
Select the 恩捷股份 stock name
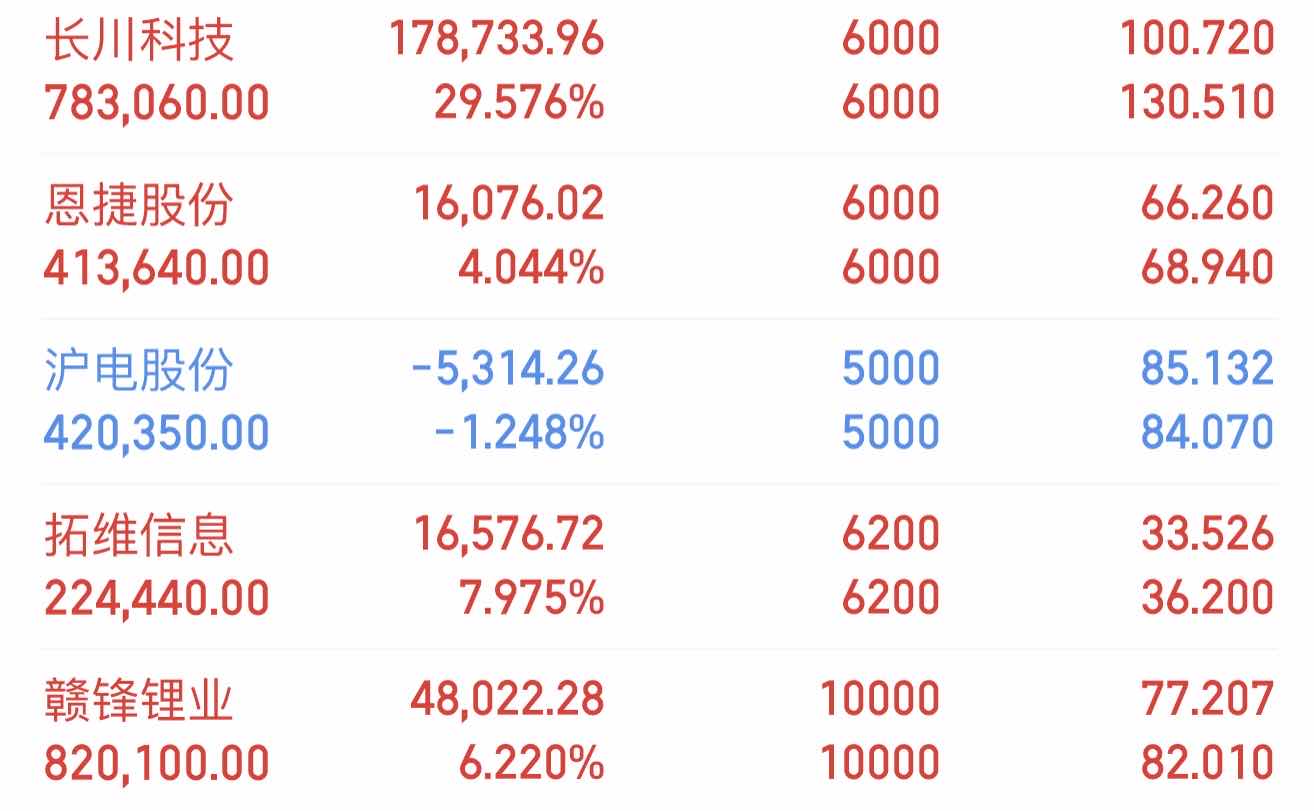click(139, 204)
